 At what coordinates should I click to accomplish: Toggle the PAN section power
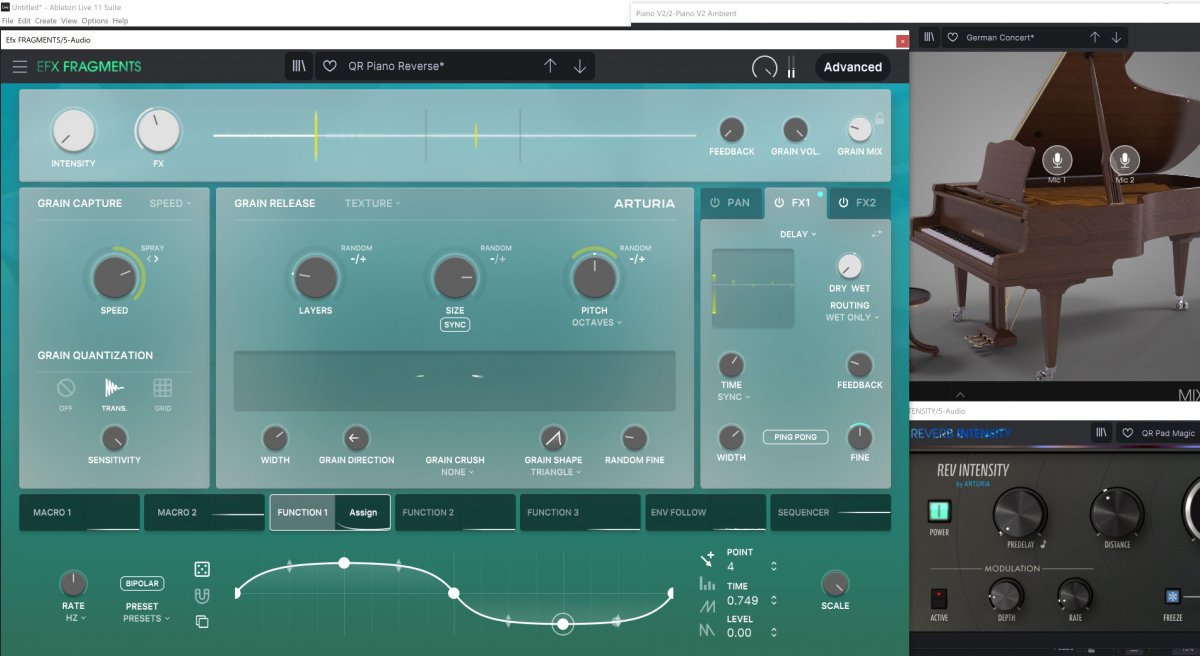[x=715, y=203]
